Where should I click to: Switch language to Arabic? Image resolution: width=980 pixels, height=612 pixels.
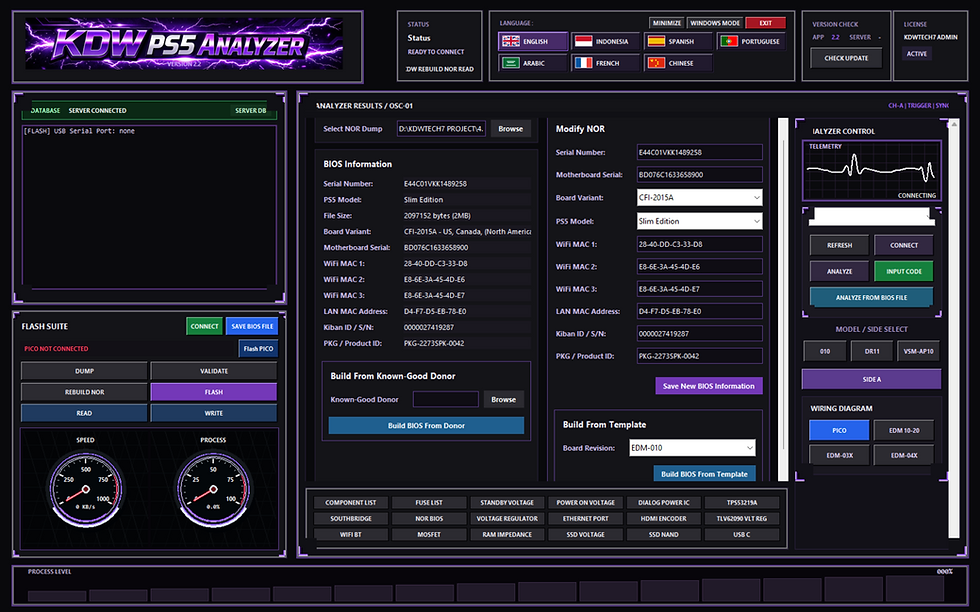coord(533,63)
